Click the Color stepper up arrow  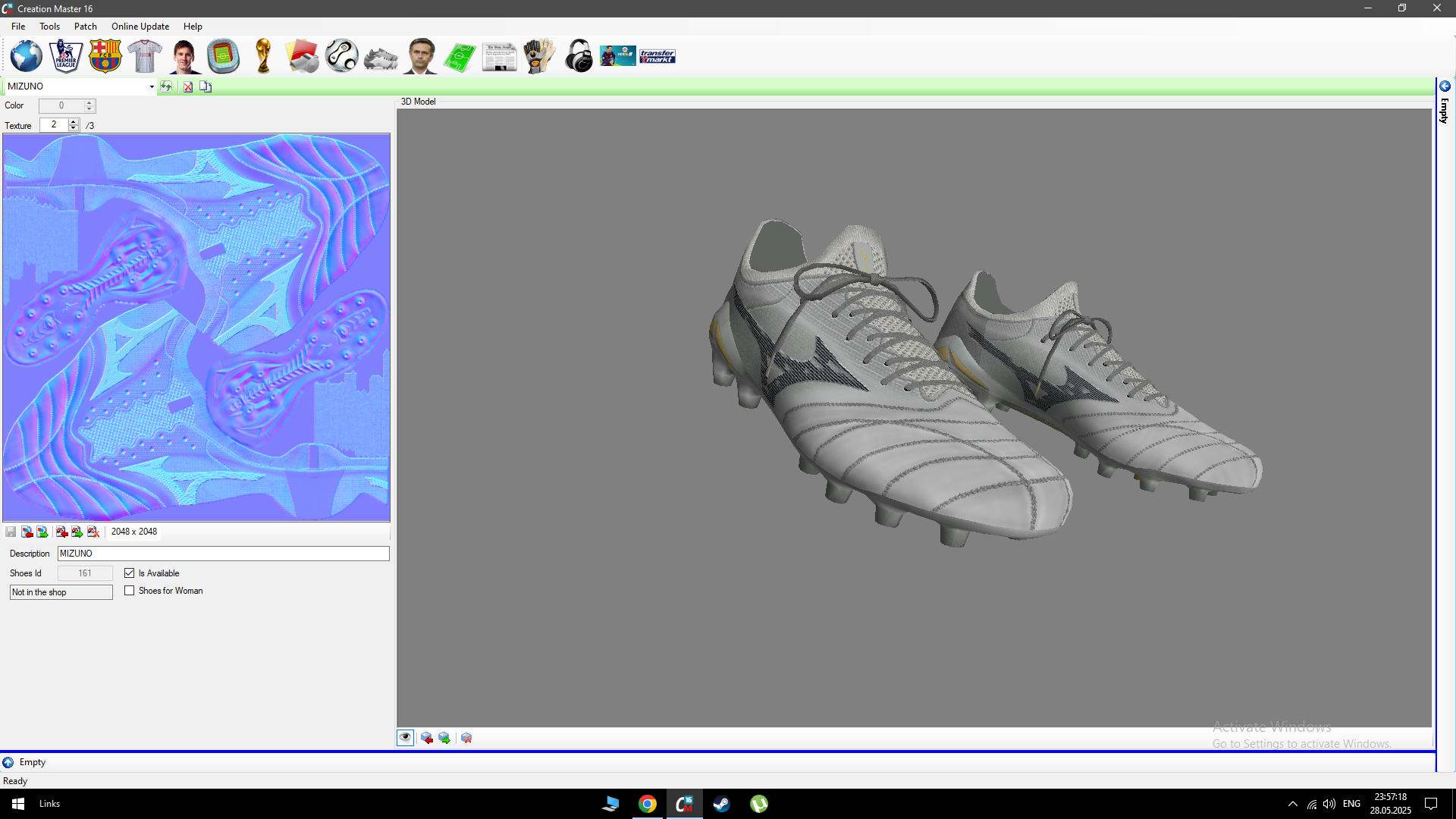tap(89, 102)
